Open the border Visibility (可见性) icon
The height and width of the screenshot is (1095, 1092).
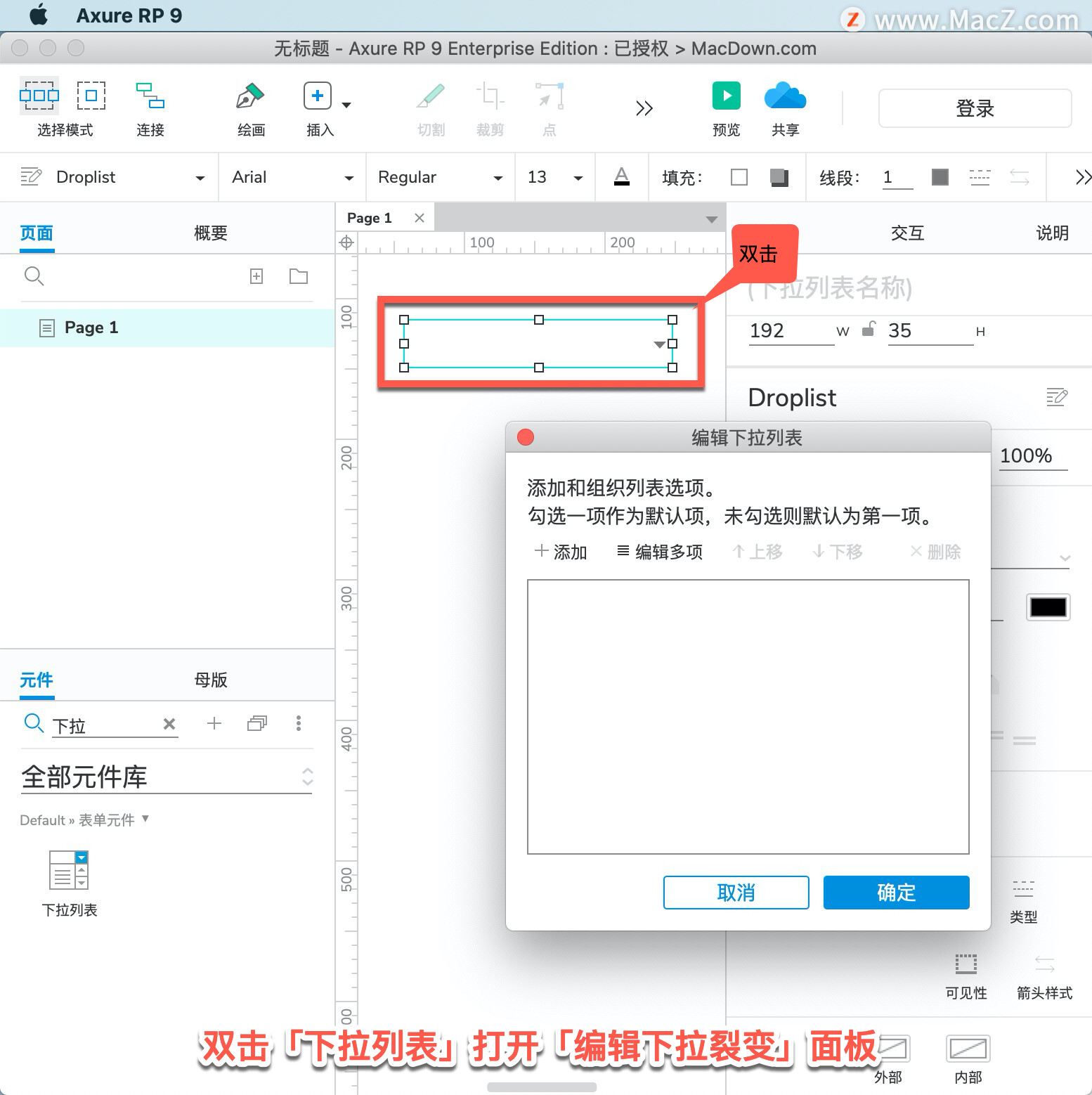966,964
